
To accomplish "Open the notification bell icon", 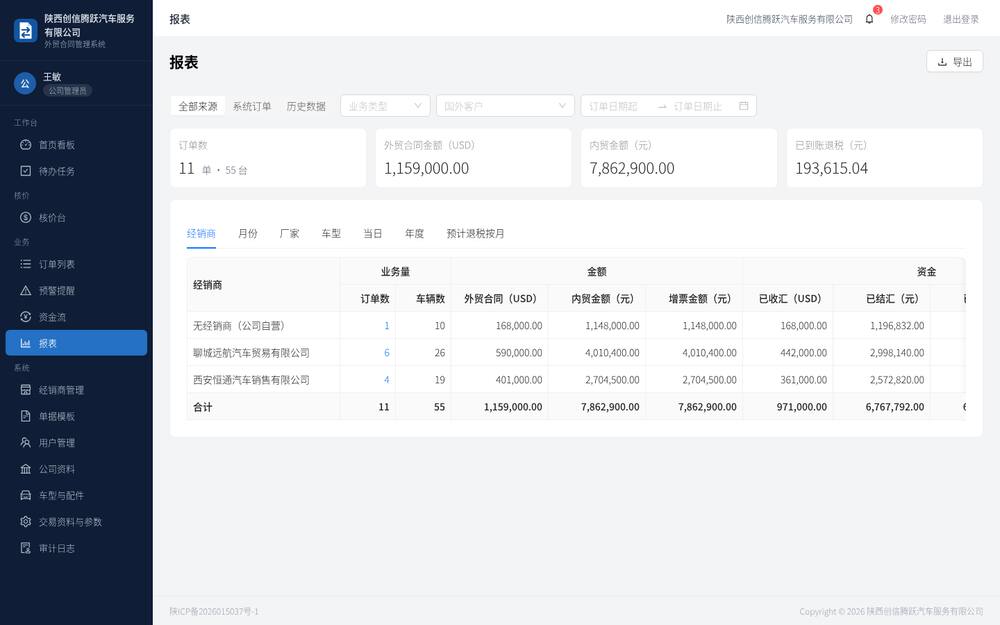I will pyautogui.click(x=869, y=19).
